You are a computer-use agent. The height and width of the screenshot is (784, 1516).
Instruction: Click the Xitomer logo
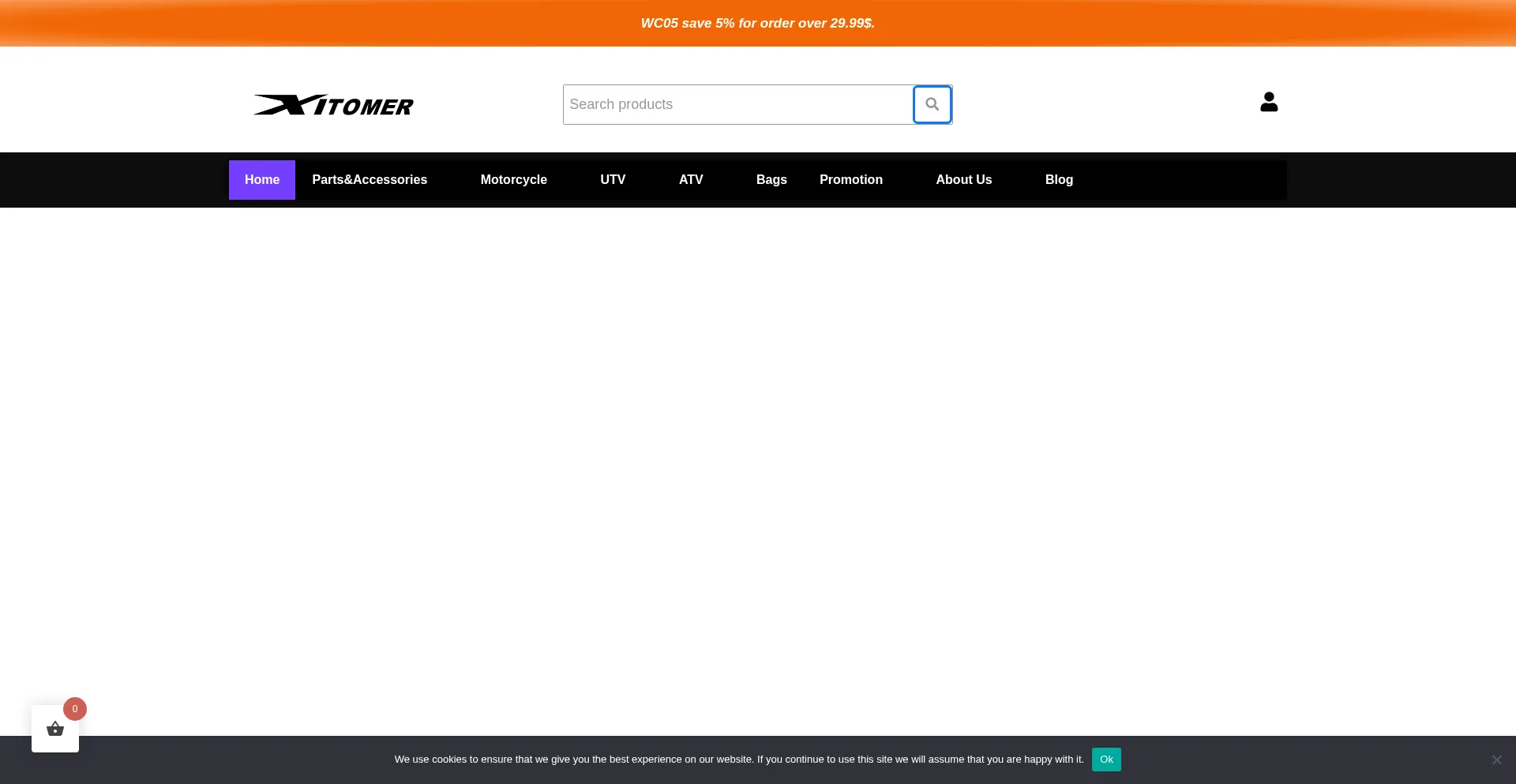pyautogui.click(x=333, y=105)
